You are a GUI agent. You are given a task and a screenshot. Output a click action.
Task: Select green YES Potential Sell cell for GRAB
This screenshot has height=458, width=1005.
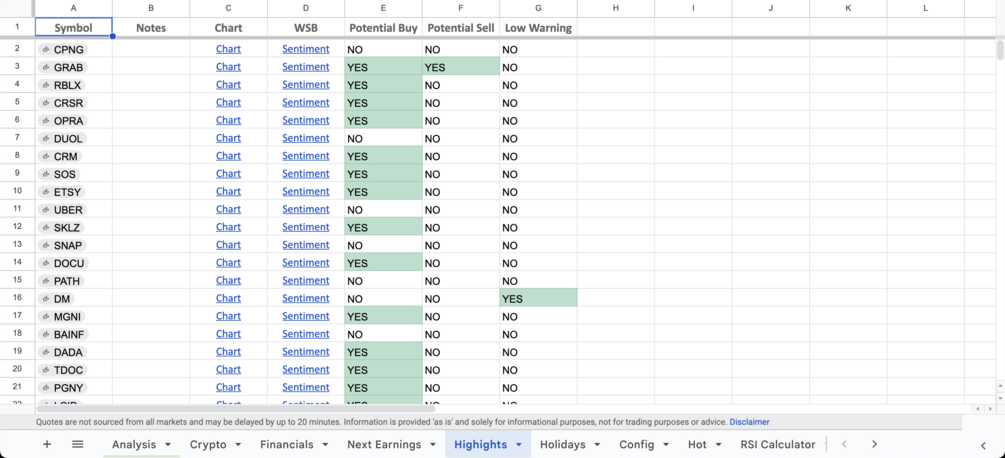[461, 67]
